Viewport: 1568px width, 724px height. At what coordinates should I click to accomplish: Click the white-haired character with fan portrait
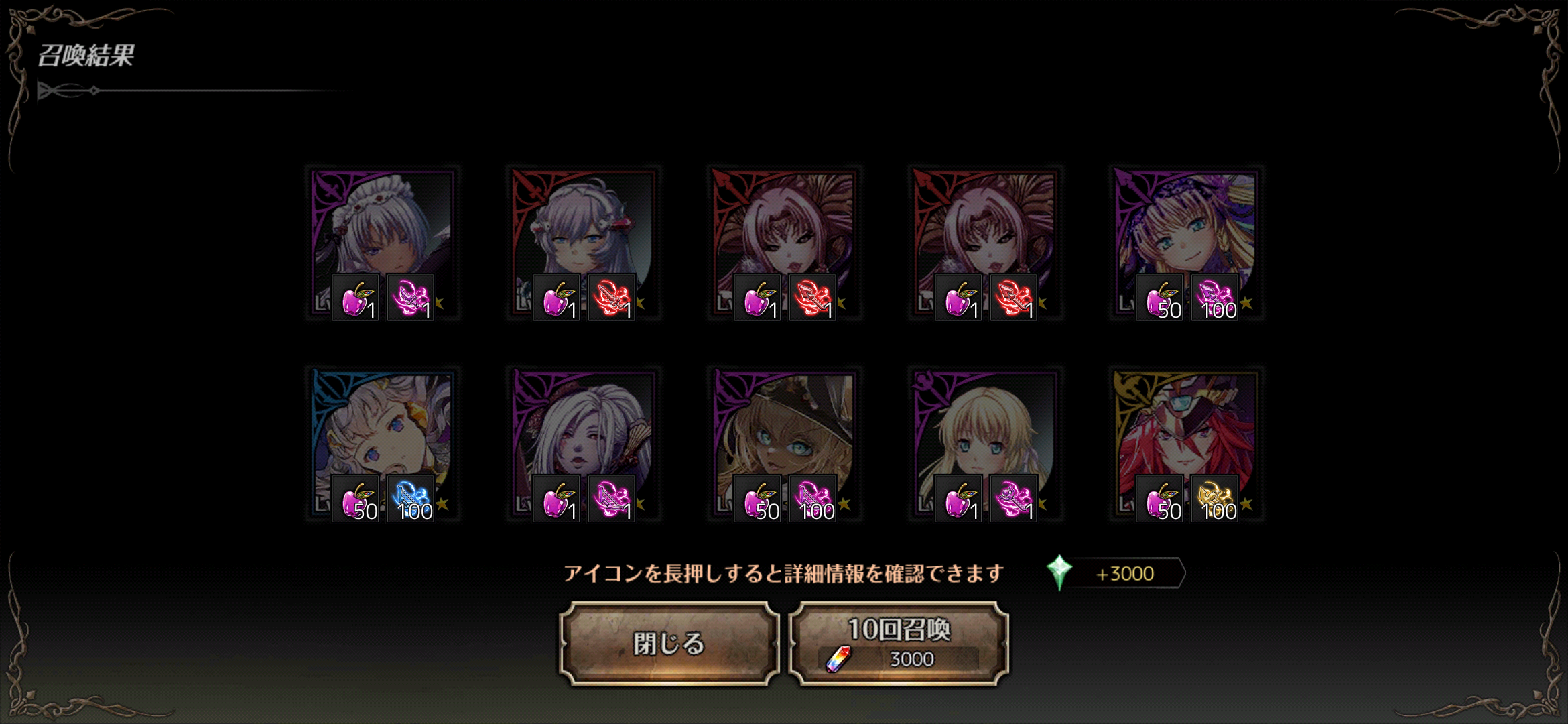click(x=584, y=444)
